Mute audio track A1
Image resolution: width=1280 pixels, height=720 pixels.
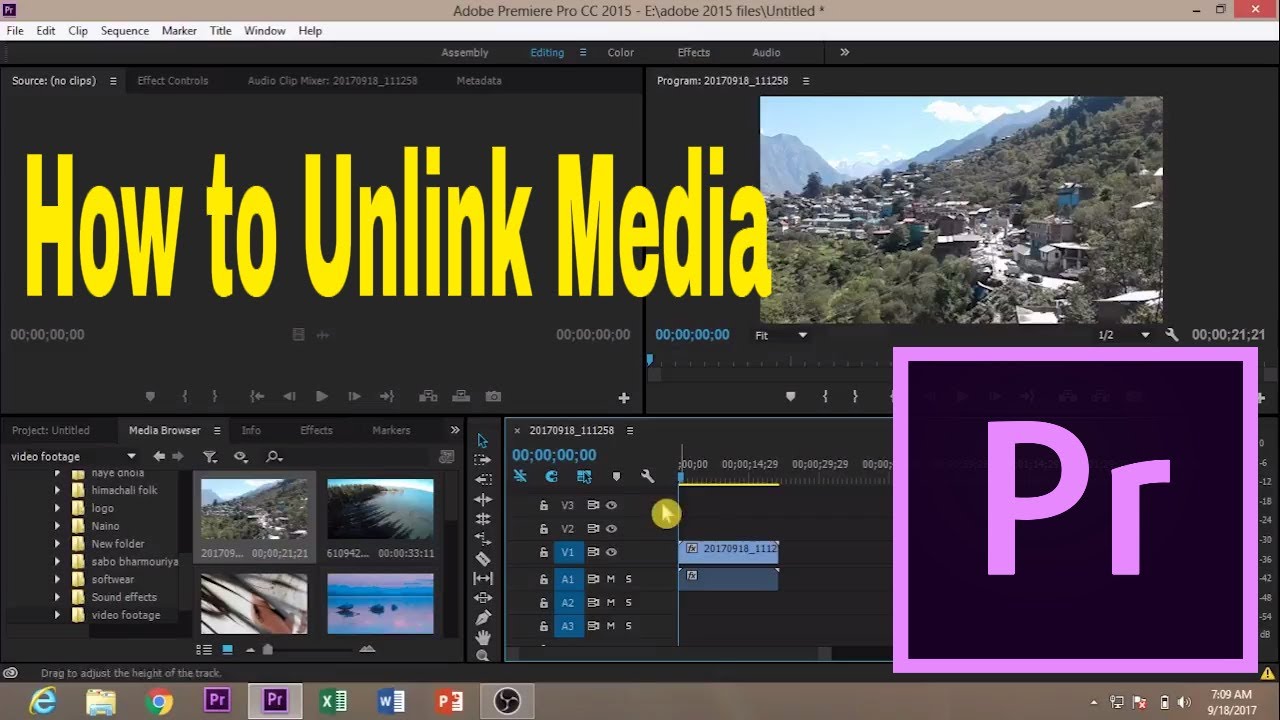coord(611,579)
